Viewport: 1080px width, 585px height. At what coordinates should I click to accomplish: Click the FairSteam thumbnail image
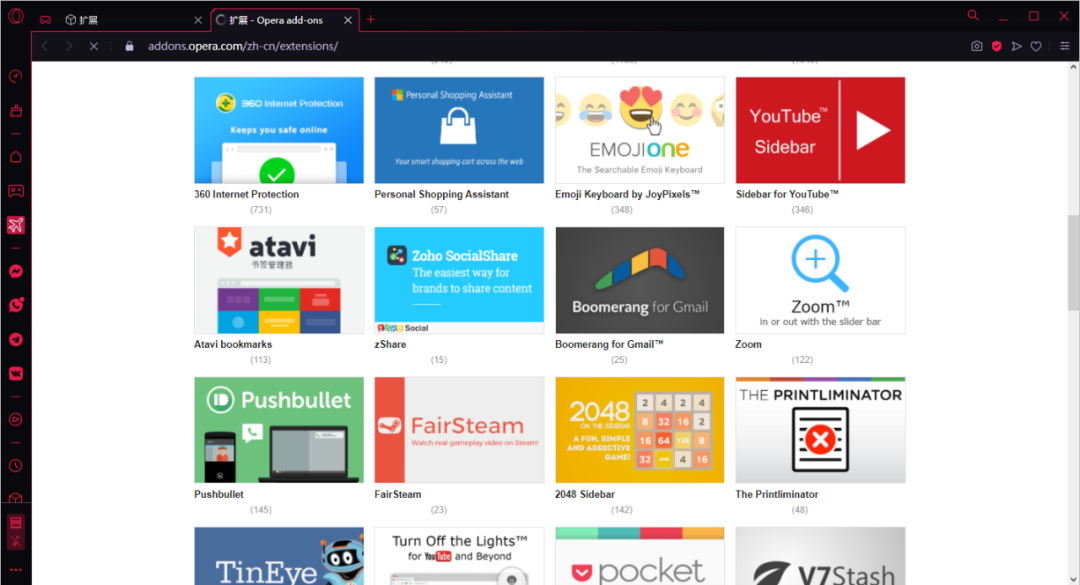459,430
